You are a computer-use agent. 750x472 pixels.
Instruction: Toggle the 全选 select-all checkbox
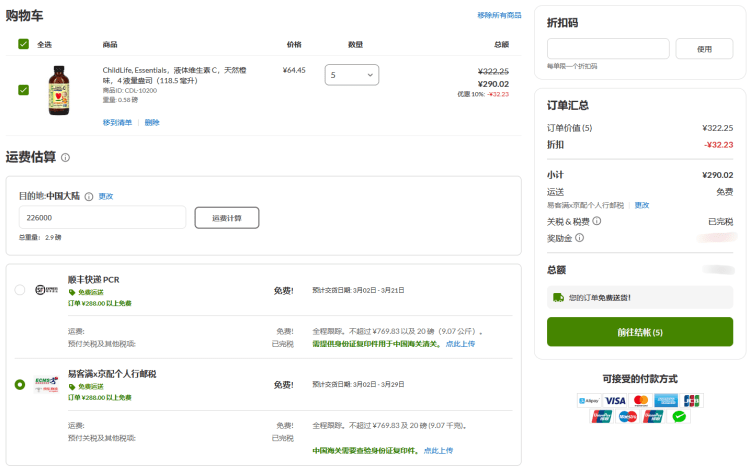click(x=23, y=44)
